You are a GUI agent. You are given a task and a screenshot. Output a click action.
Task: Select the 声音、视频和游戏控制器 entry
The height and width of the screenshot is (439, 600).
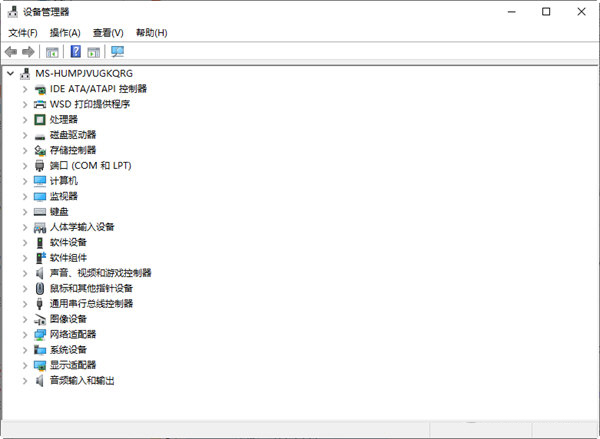100,273
